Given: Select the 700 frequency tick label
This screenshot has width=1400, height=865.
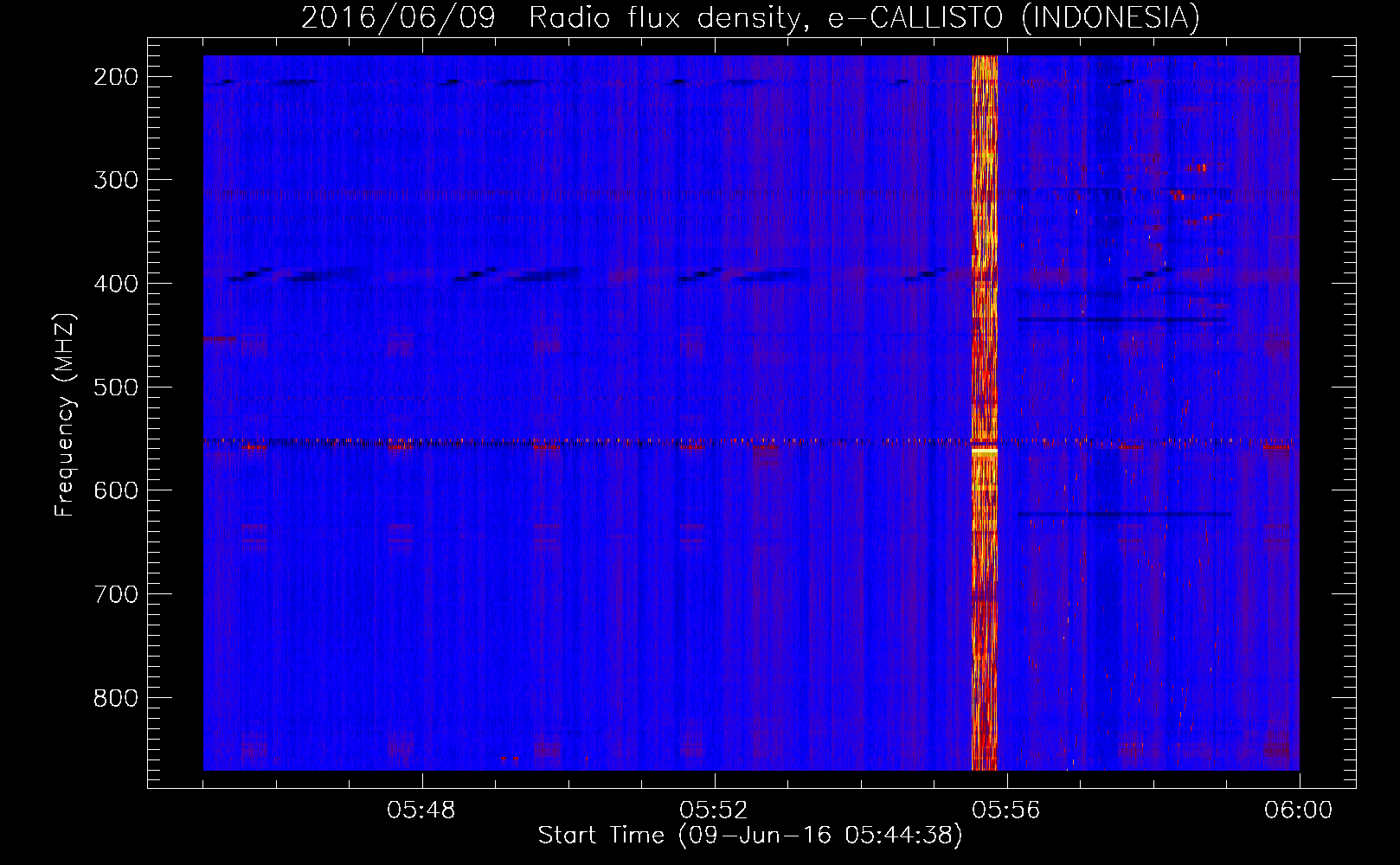Looking at the screenshot, I should (116, 594).
